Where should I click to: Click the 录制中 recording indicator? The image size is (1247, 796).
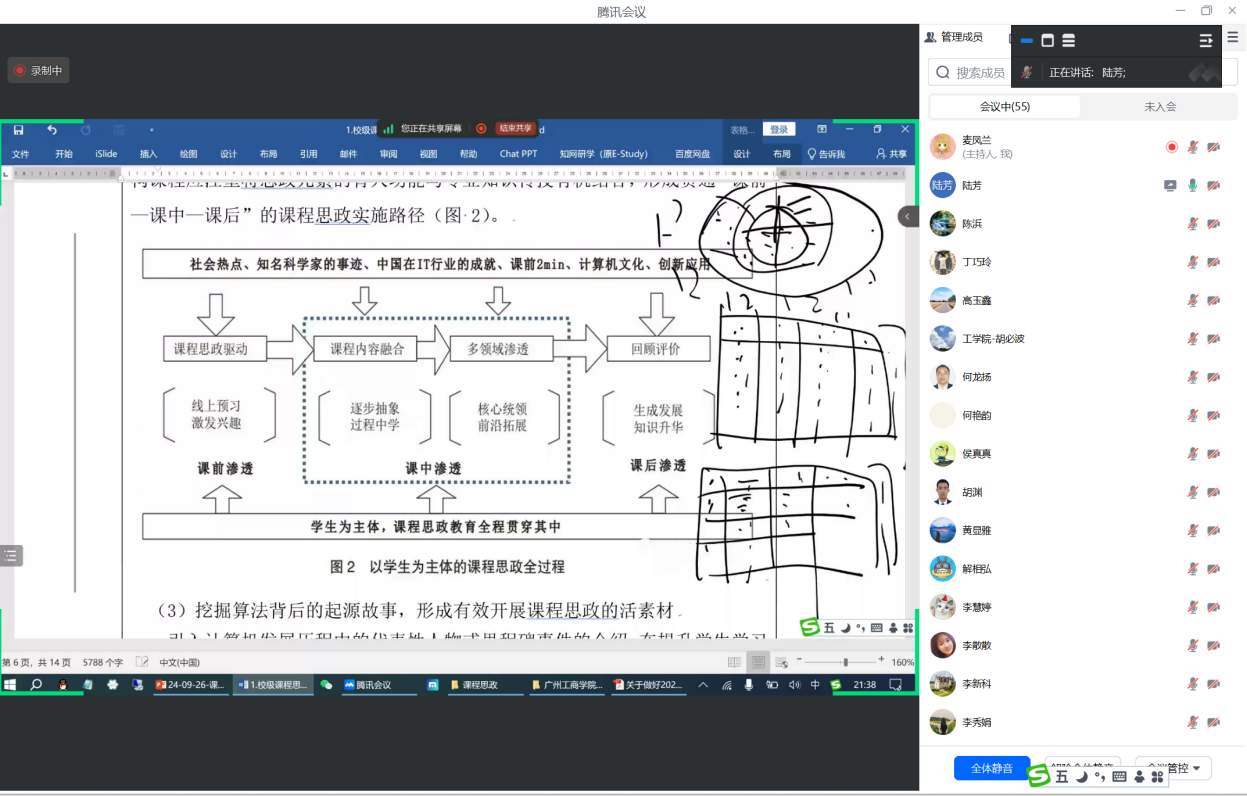point(38,70)
